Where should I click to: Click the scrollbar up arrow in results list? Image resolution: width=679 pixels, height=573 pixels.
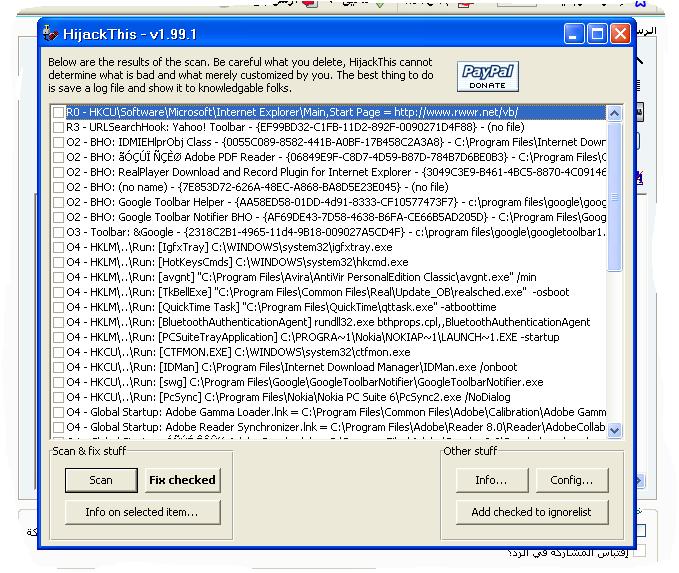pyautogui.click(x=614, y=112)
